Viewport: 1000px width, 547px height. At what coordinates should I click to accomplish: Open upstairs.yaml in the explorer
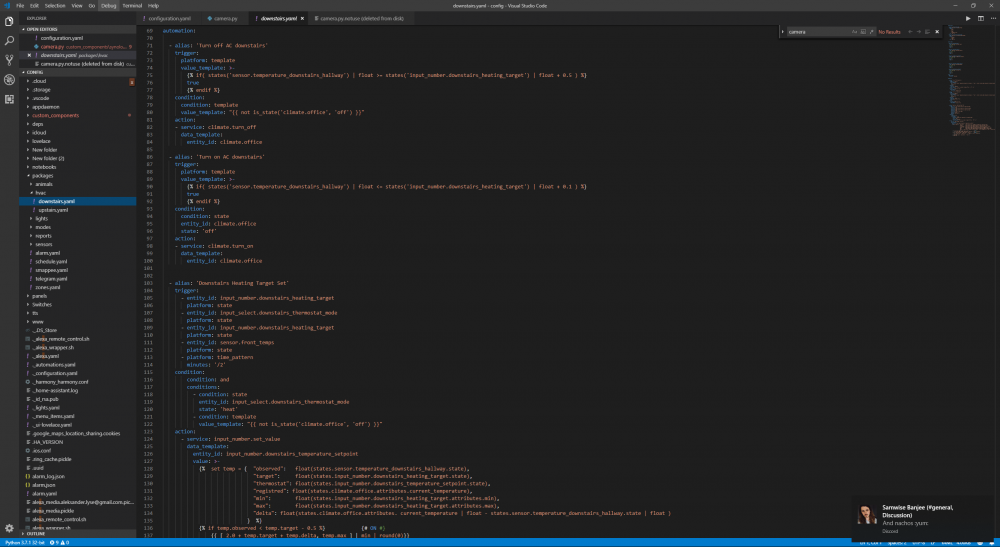pos(53,210)
